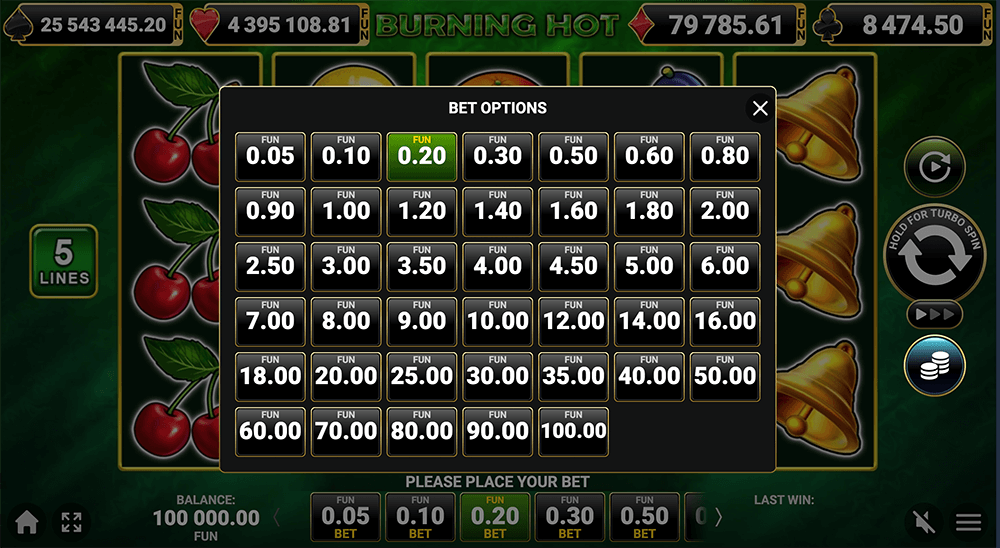Place 0.10 BET in bottom bar
The width and height of the screenshot is (1000, 548).
420,517
